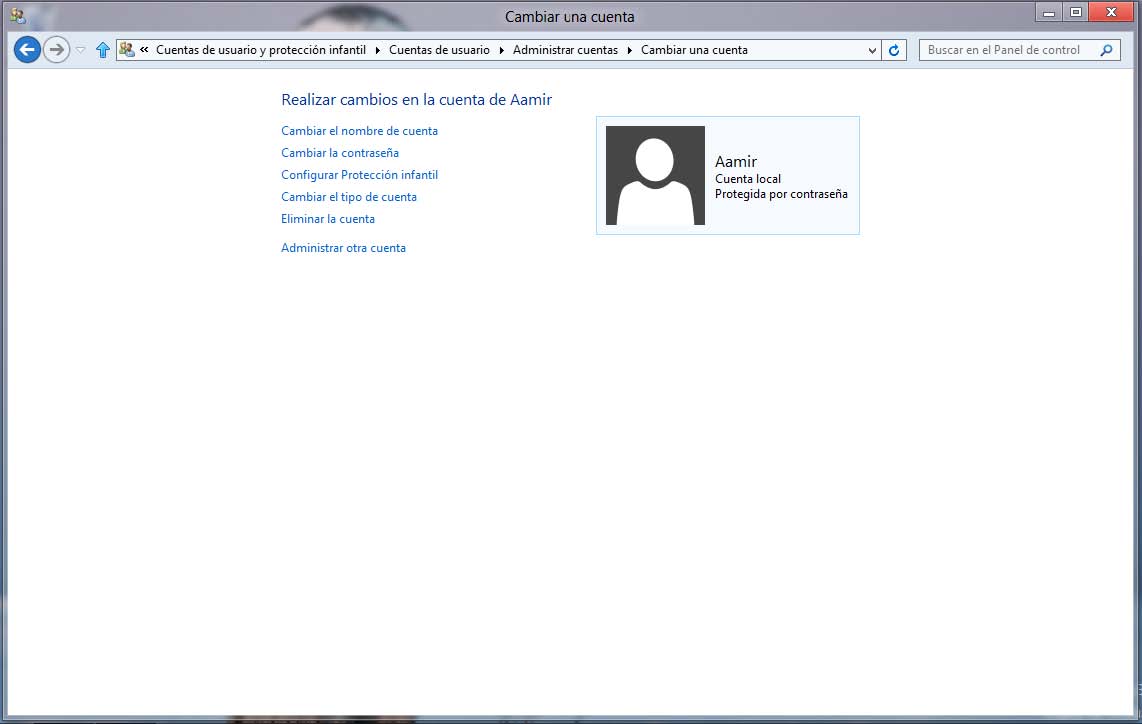
Task: Click the refresh button in address bar
Action: point(894,50)
